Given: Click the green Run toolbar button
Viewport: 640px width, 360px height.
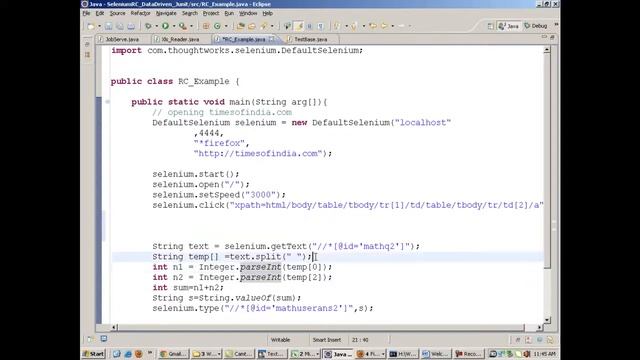Looking at the screenshot, I should [x=165, y=26].
